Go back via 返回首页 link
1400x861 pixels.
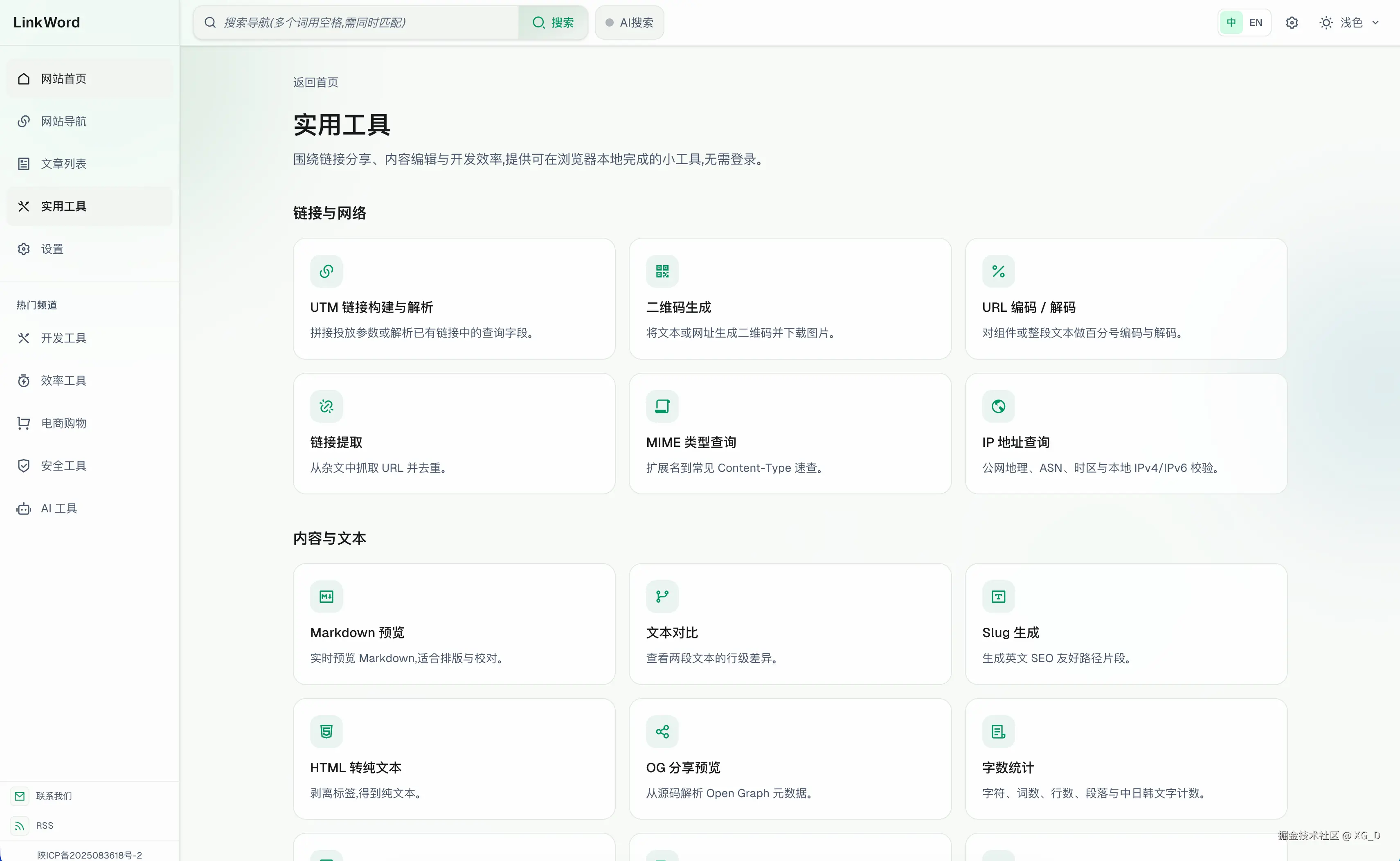point(315,82)
